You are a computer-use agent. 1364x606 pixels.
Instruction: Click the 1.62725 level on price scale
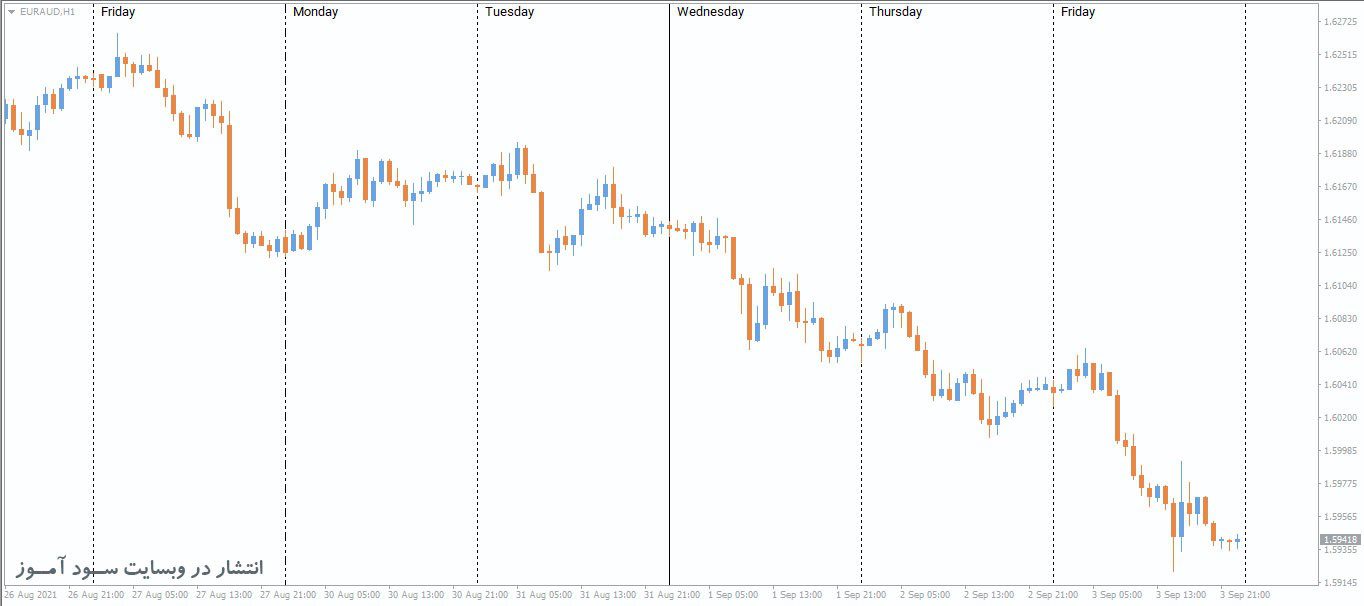(x=1339, y=21)
